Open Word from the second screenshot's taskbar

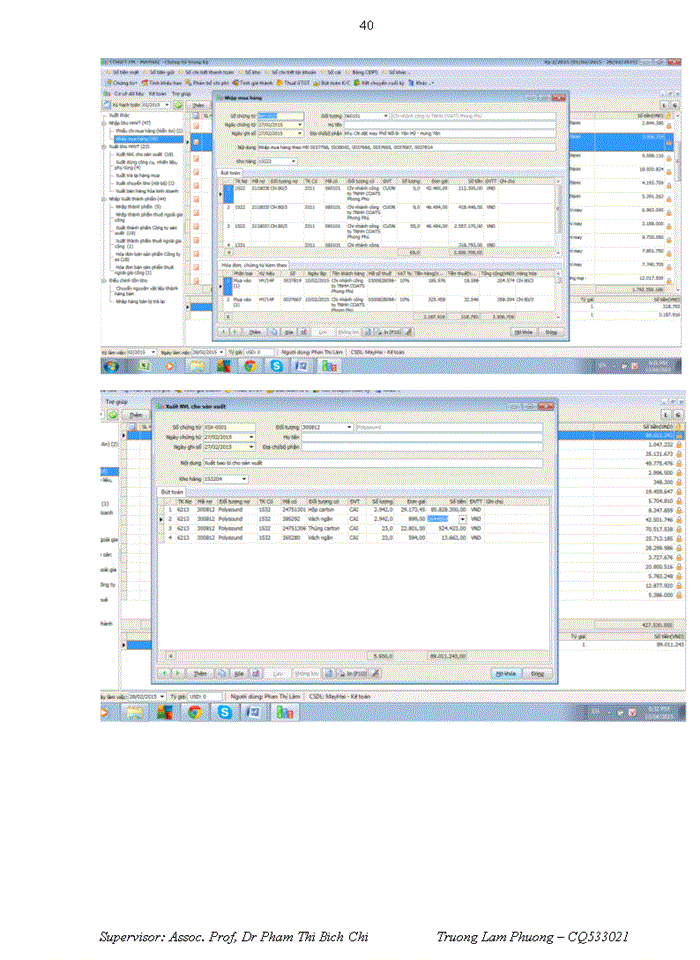tap(253, 712)
